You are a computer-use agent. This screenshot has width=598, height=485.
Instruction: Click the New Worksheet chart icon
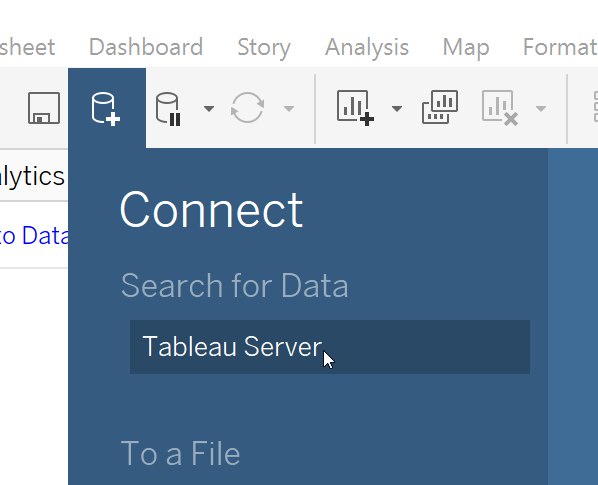pyautogui.click(x=355, y=108)
